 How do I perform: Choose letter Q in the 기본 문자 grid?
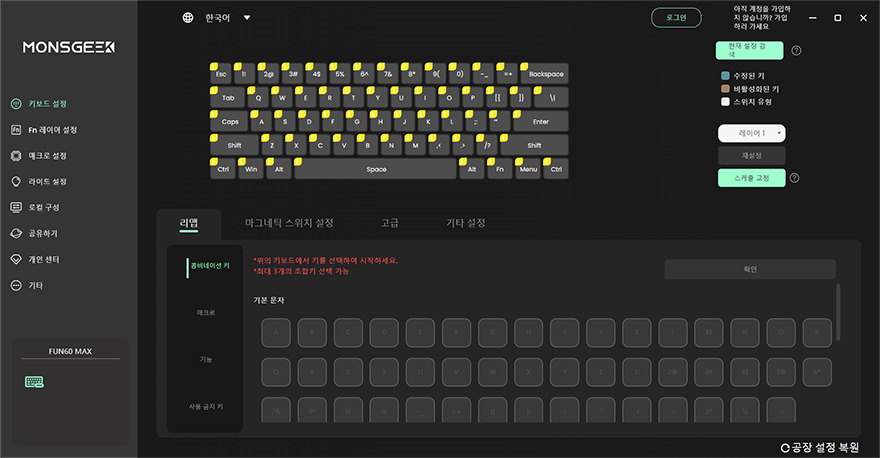pos(276,372)
